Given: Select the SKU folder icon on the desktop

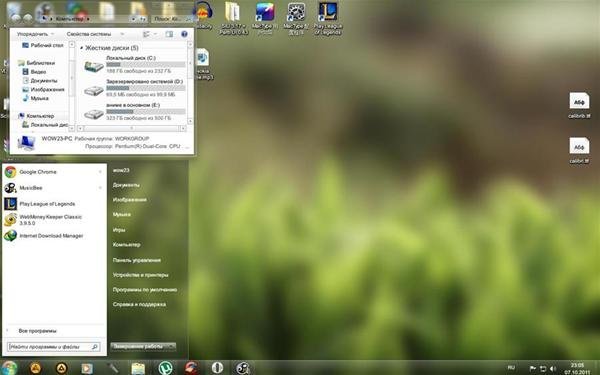Looking at the screenshot, I should (233, 18).
